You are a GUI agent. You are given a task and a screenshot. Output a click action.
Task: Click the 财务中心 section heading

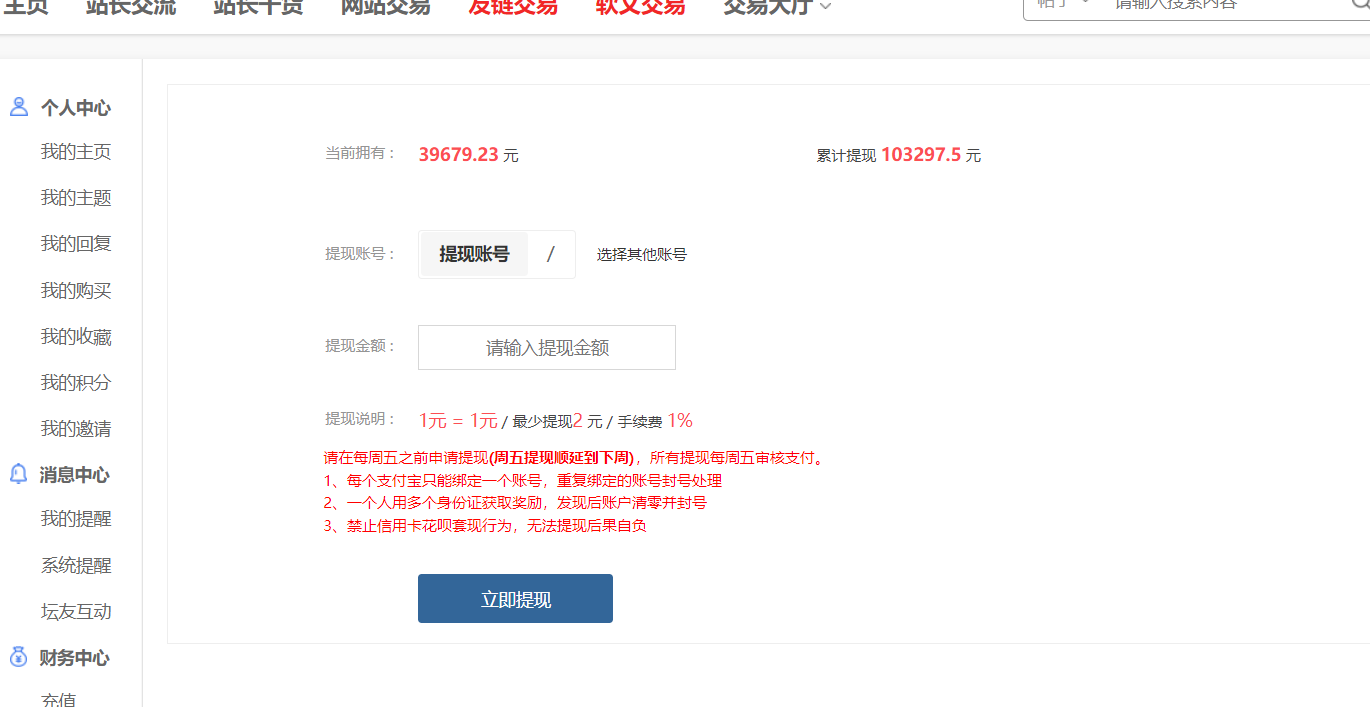[75, 658]
